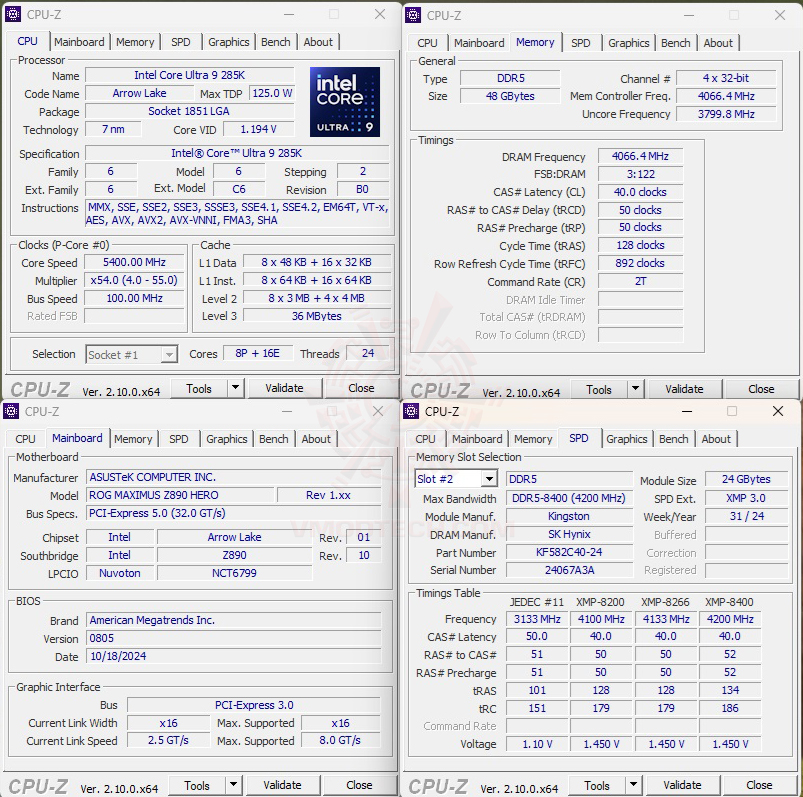Click Validate button in CPU tab window

click(284, 388)
